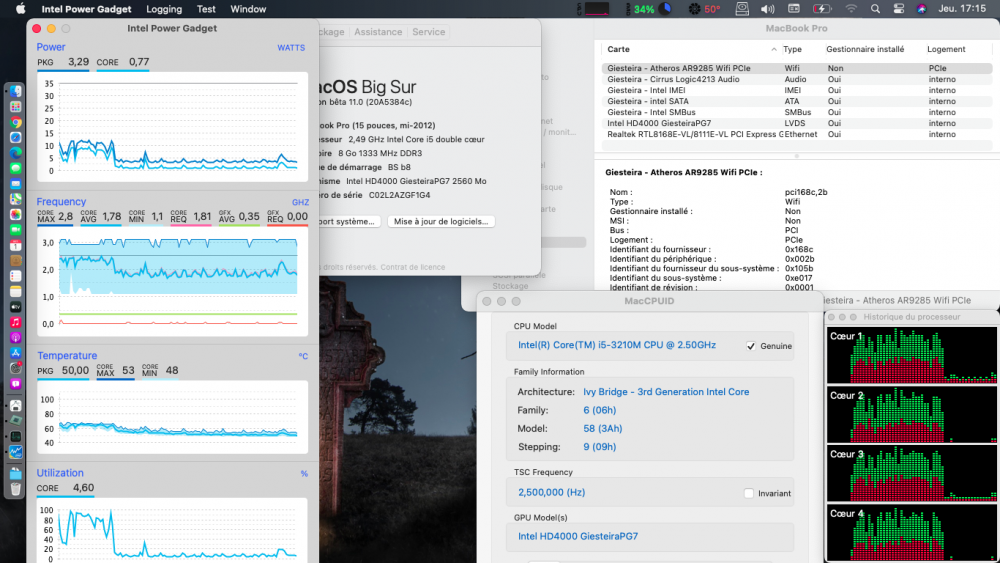Click the volume icon in menu bar
Viewport: 1000px width, 563px height.
click(x=767, y=9)
